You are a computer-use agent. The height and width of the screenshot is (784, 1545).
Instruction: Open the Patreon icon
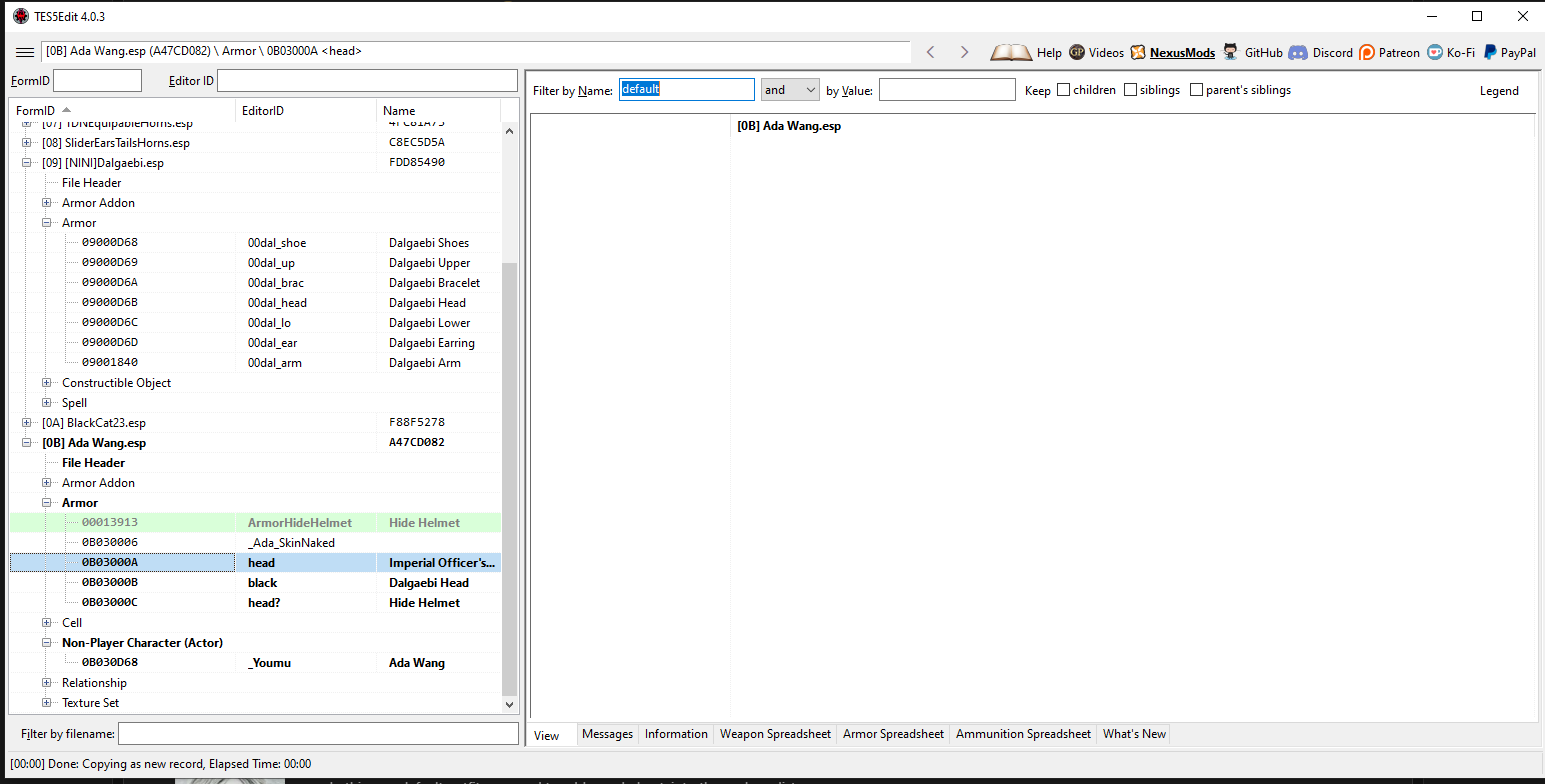click(1367, 52)
